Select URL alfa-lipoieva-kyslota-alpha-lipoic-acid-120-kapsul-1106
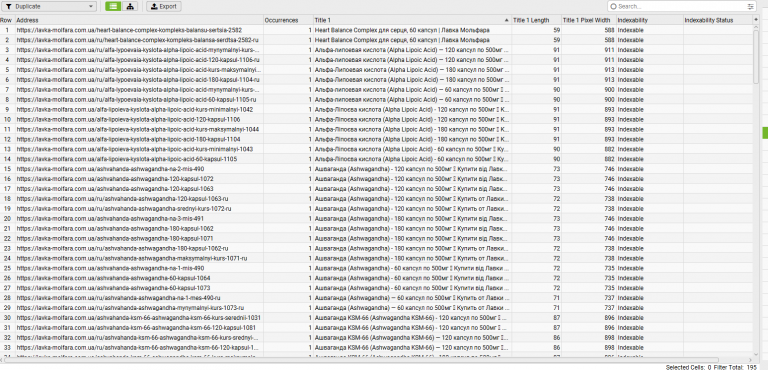This screenshot has height=370, width=768. (128, 119)
